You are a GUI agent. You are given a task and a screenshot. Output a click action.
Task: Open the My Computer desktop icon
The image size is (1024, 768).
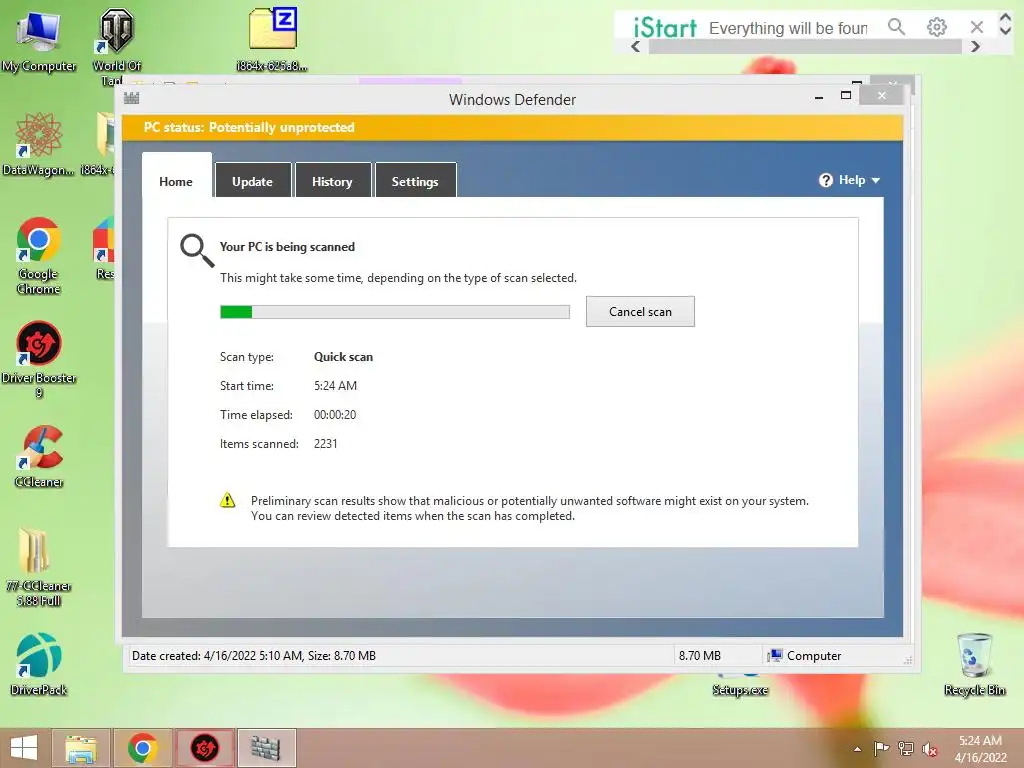click(x=39, y=42)
